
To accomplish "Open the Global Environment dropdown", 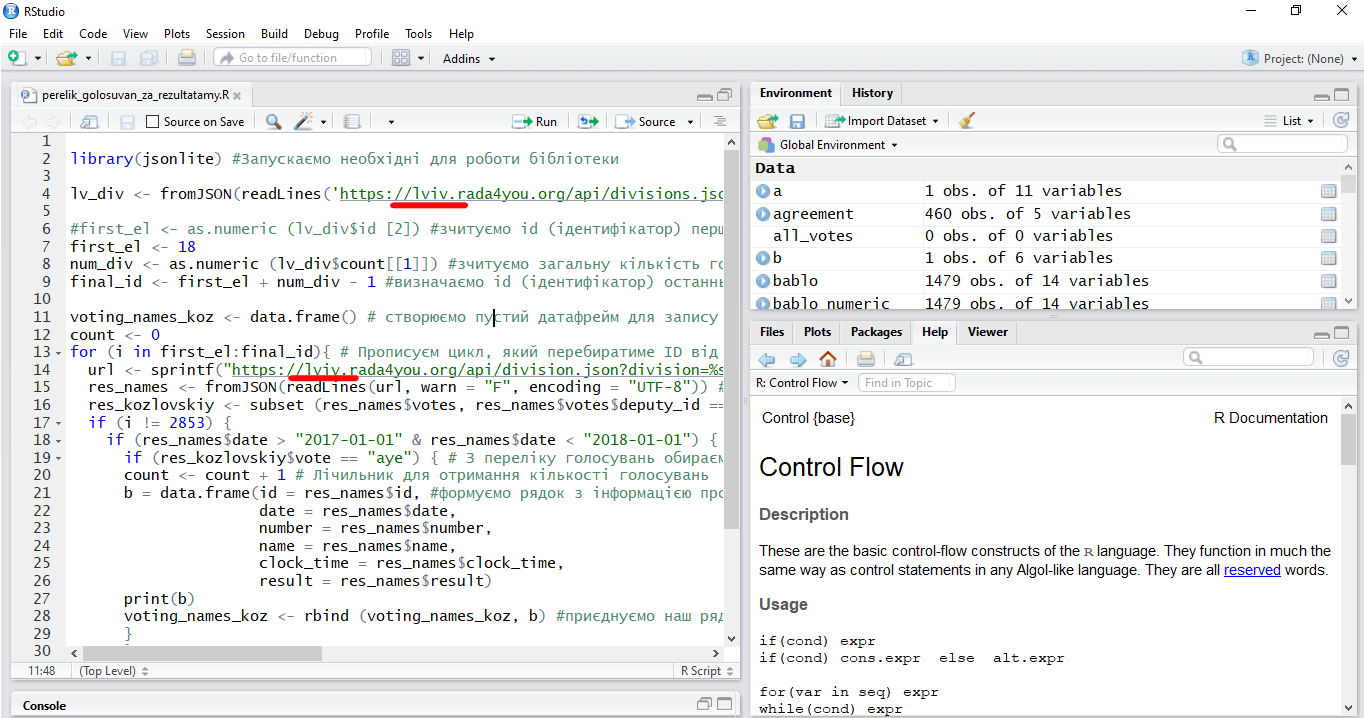I will coord(828,145).
